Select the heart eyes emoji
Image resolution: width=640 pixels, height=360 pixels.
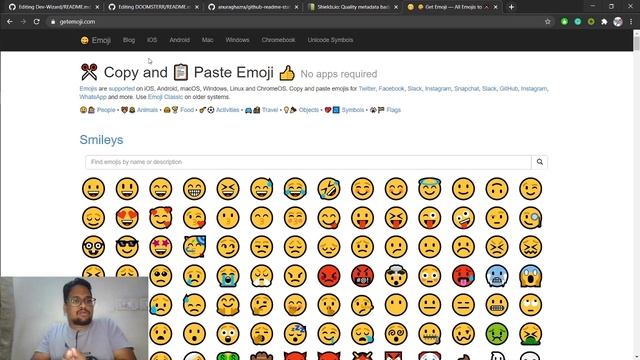tap(127, 218)
